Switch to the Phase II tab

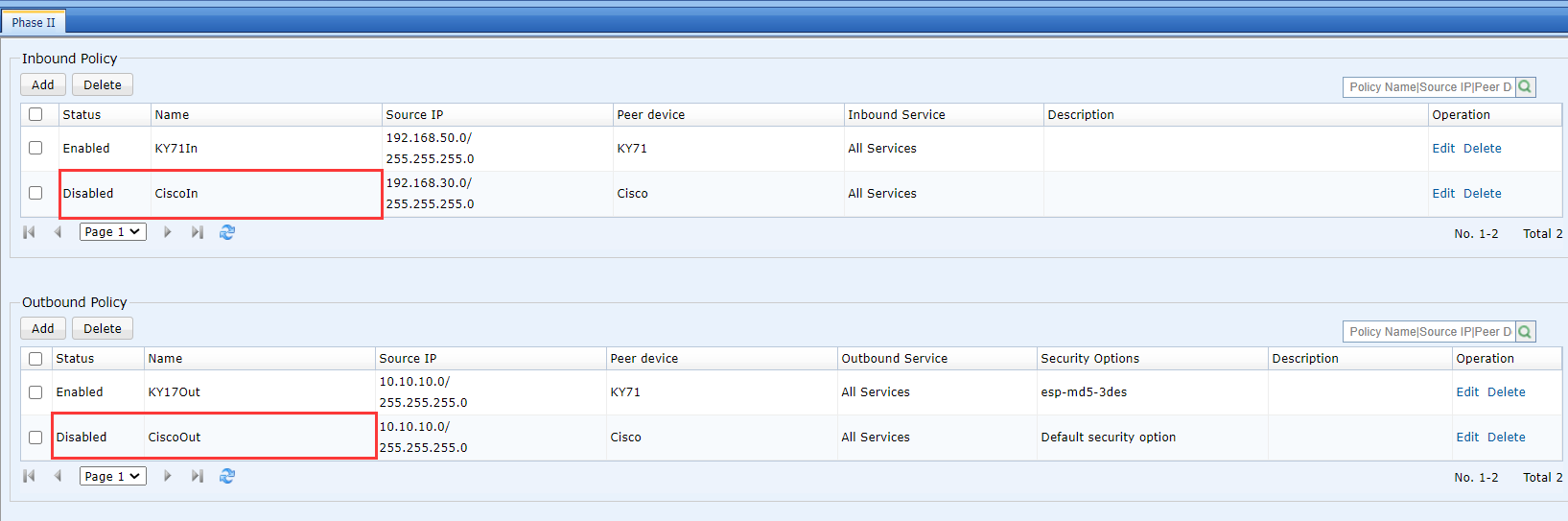pos(34,22)
